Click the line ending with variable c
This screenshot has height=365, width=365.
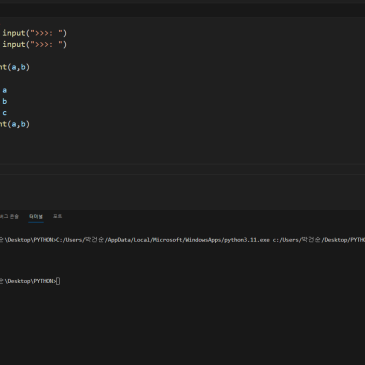click(x=4, y=113)
